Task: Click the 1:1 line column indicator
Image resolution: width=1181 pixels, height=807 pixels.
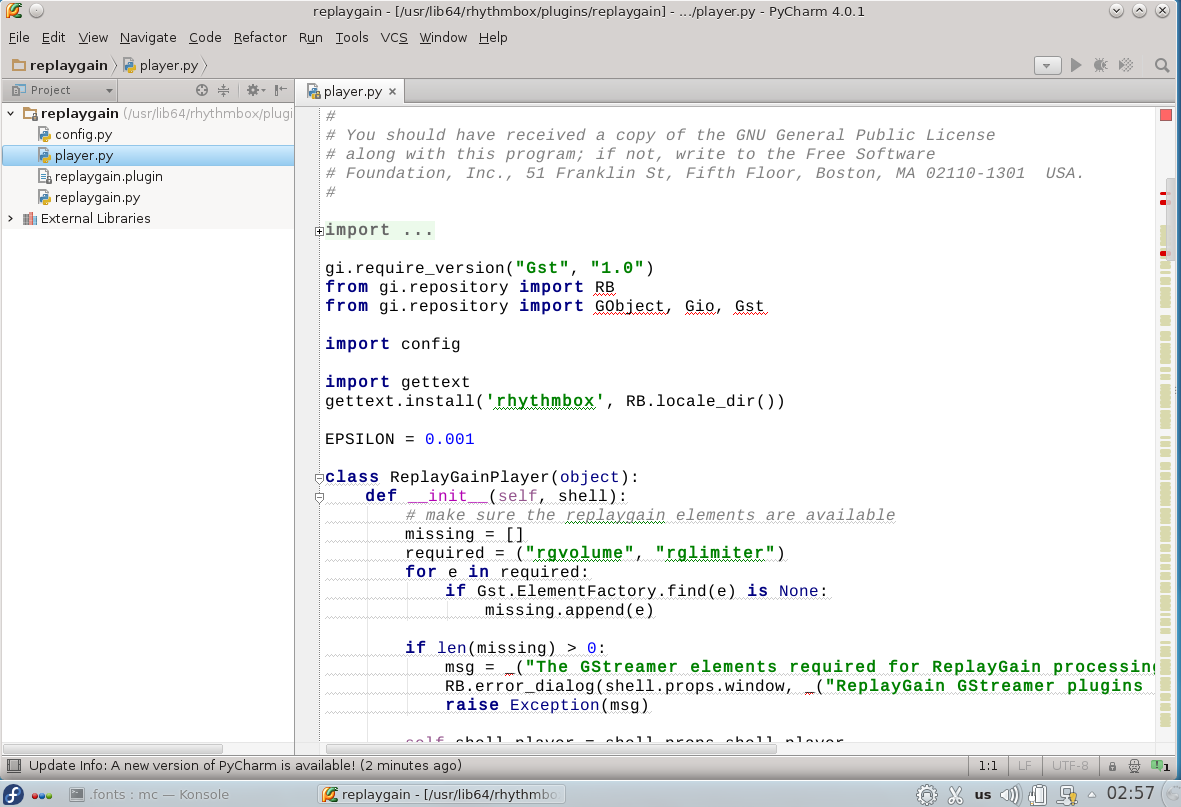Action: pyautogui.click(x=987, y=766)
